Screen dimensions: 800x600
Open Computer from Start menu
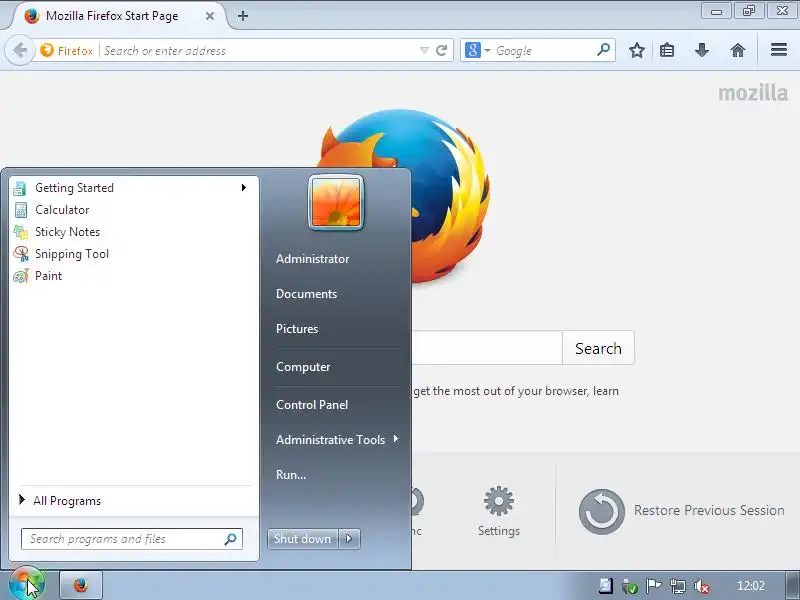coord(303,367)
